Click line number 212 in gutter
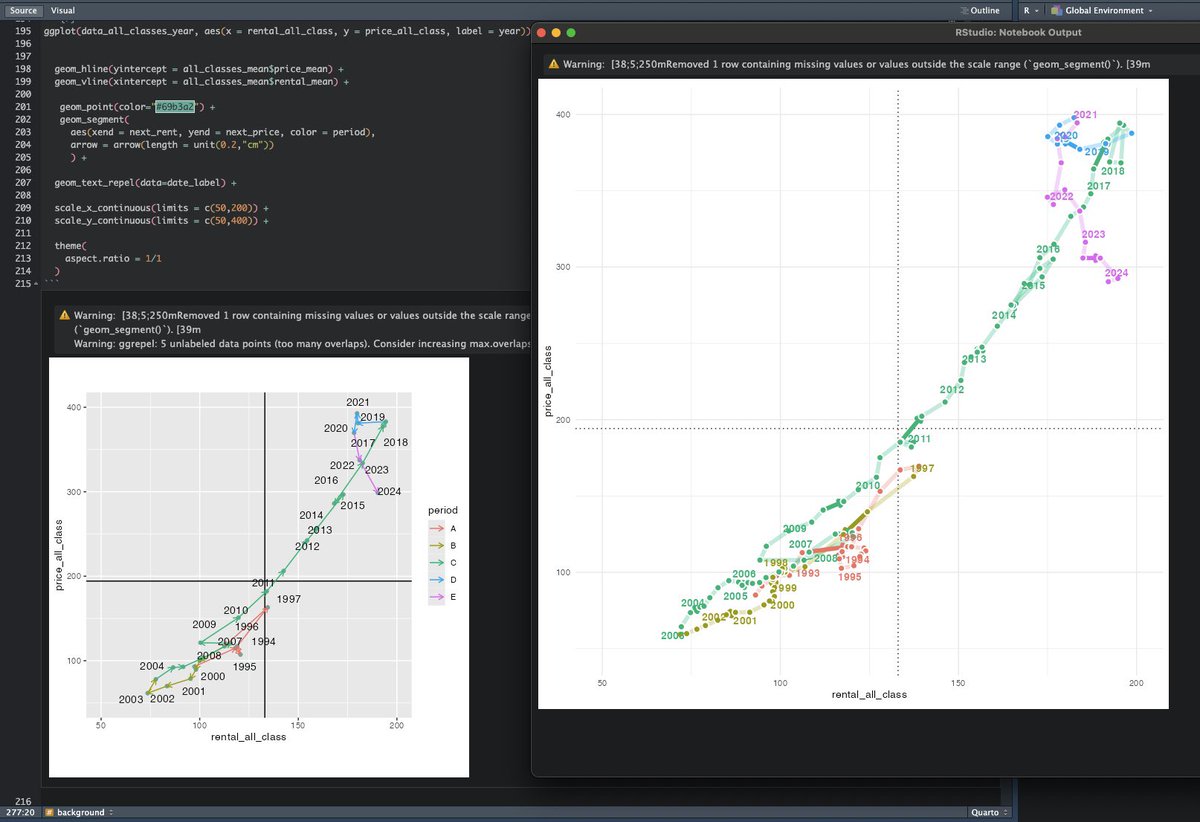This screenshot has height=822, width=1200. click(x=21, y=245)
